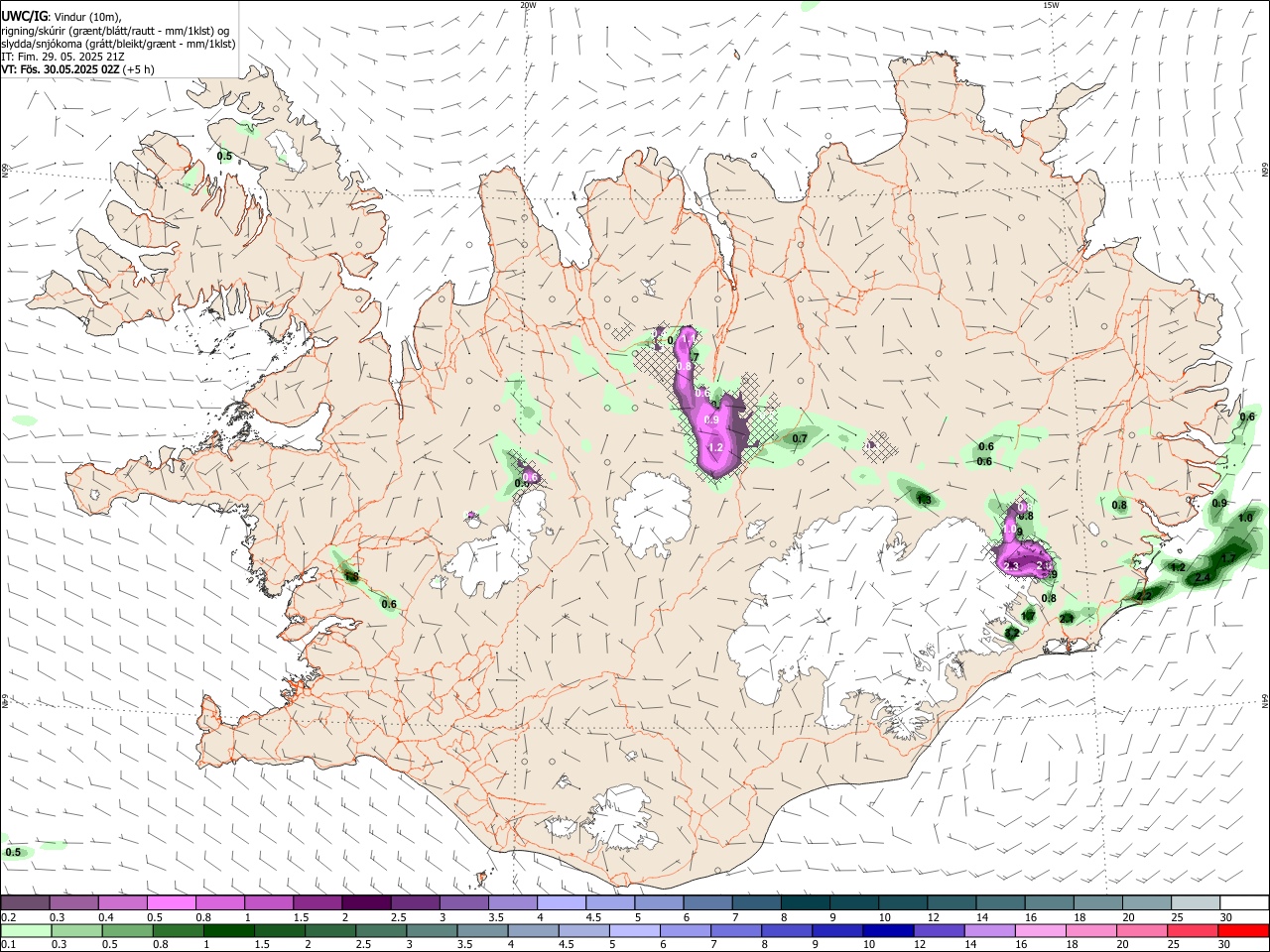Click the initial time 'IT: Fim. 29. 05. 2025 21Z'
This screenshot has height=952, width=1270.
click(63, 57)
